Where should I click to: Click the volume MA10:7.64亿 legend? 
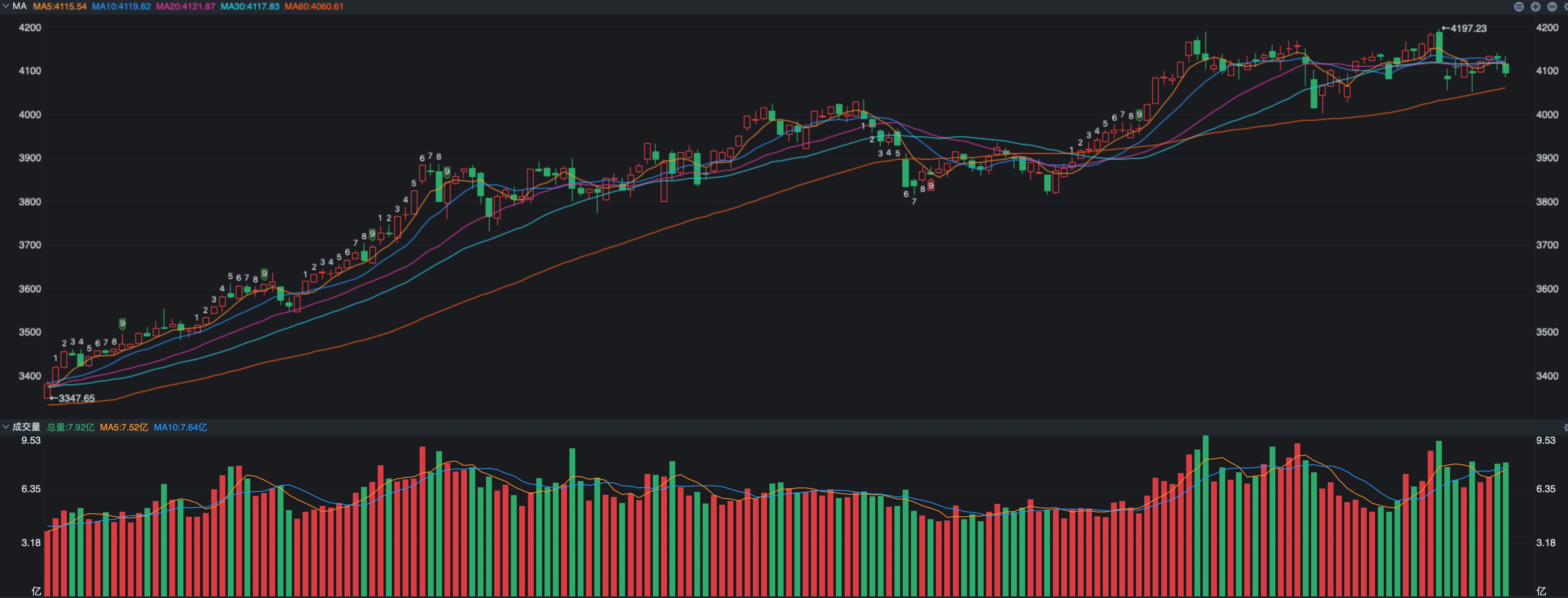pyautogui.click(x=180, y=427)
